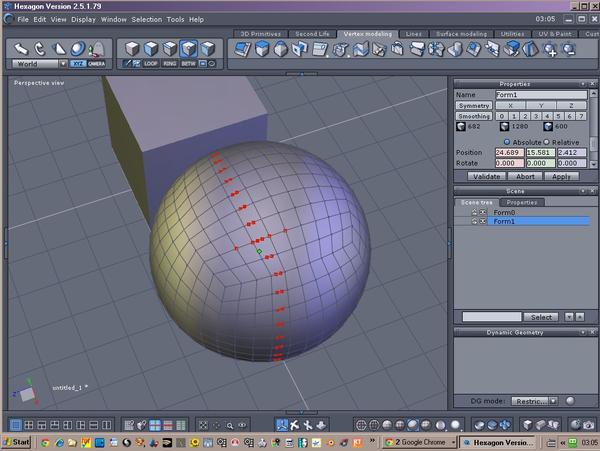The height and width of the screenshot is (451, 600).
Task: Toggle symmetry on the X axis
Action: (510, 105)
